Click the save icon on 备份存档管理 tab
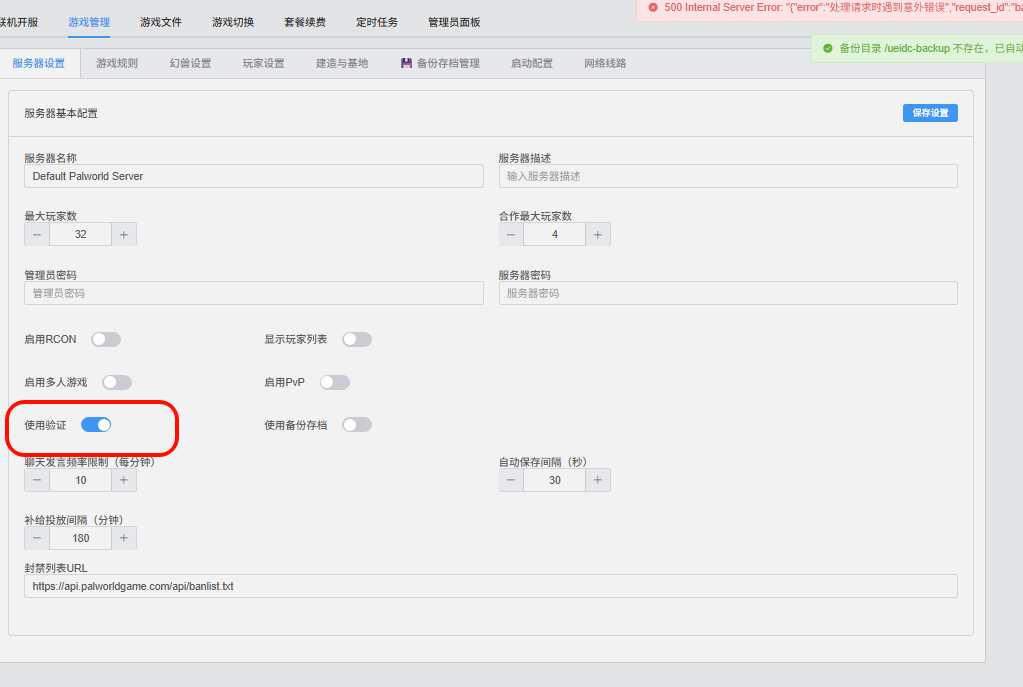The image size is (1023, 687). [x=406, y=63]
